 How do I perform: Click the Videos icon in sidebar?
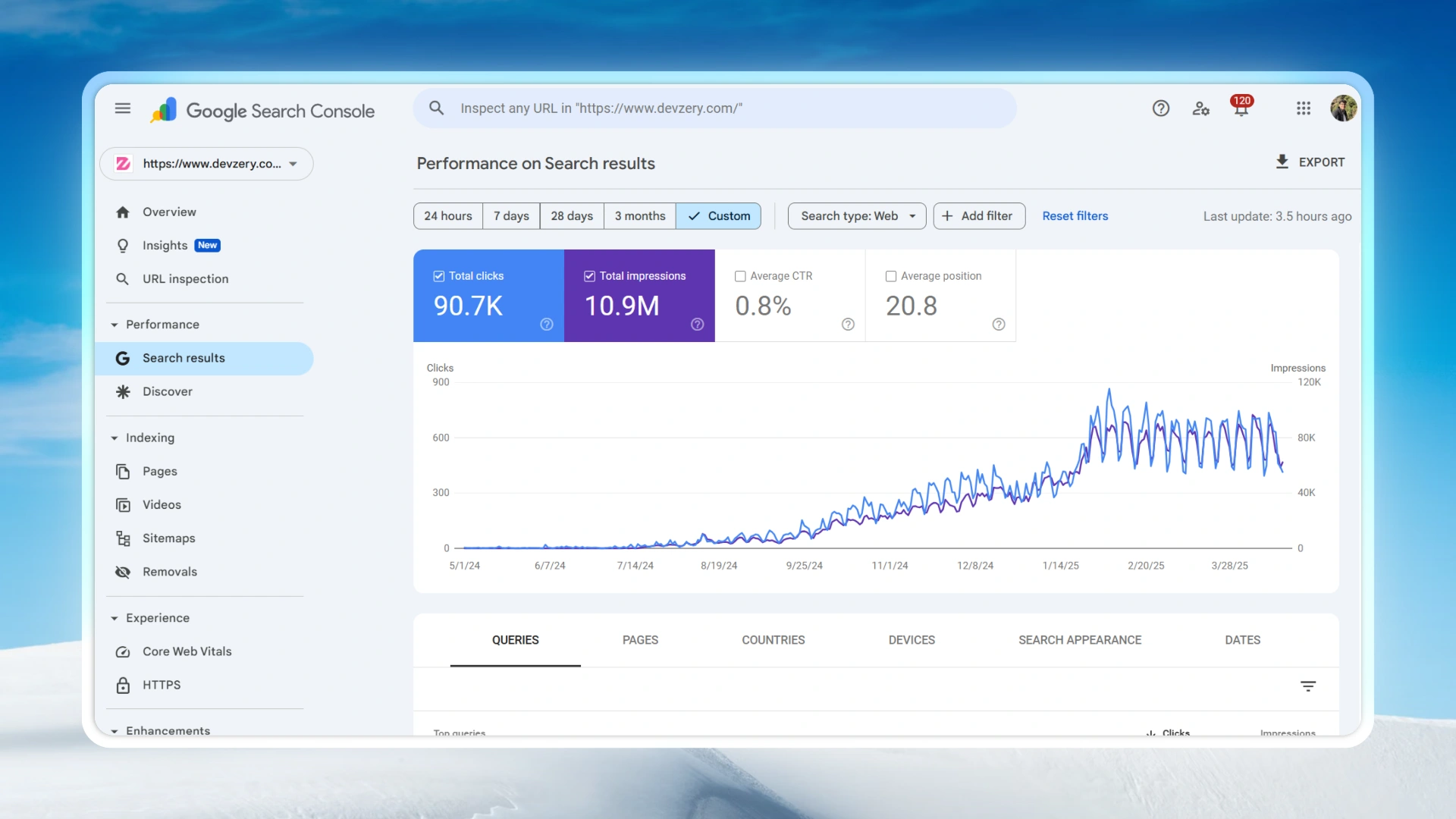click(x=123, y=505)
